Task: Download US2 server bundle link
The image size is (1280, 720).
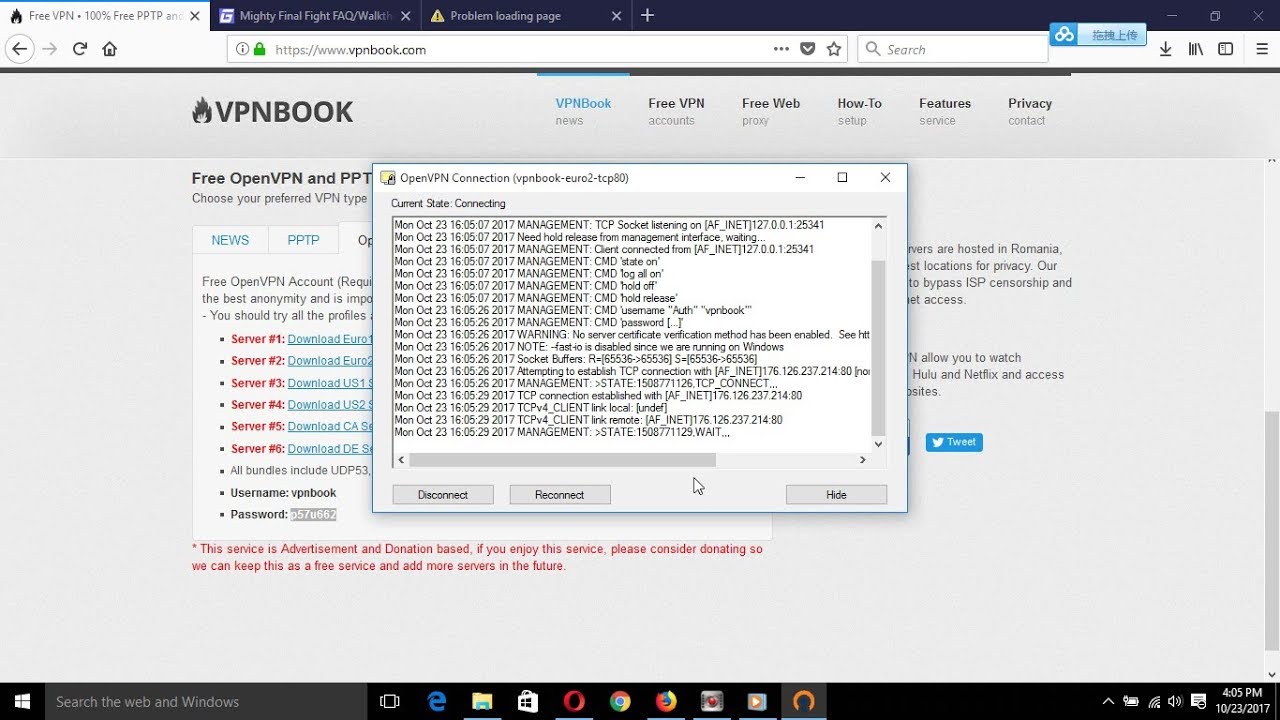Action: 330,405
